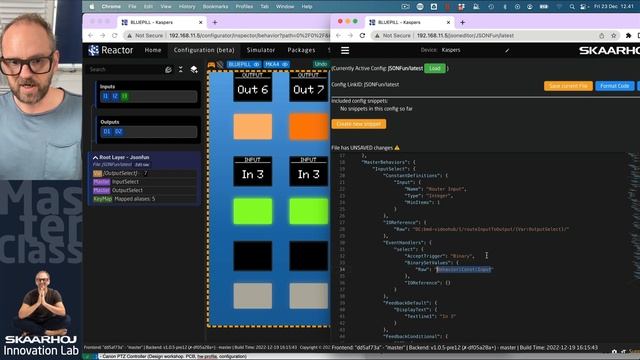Select input I2 chip
This screenshot has width=640, height=360.
pyautogui.click(x=115, y=96)
